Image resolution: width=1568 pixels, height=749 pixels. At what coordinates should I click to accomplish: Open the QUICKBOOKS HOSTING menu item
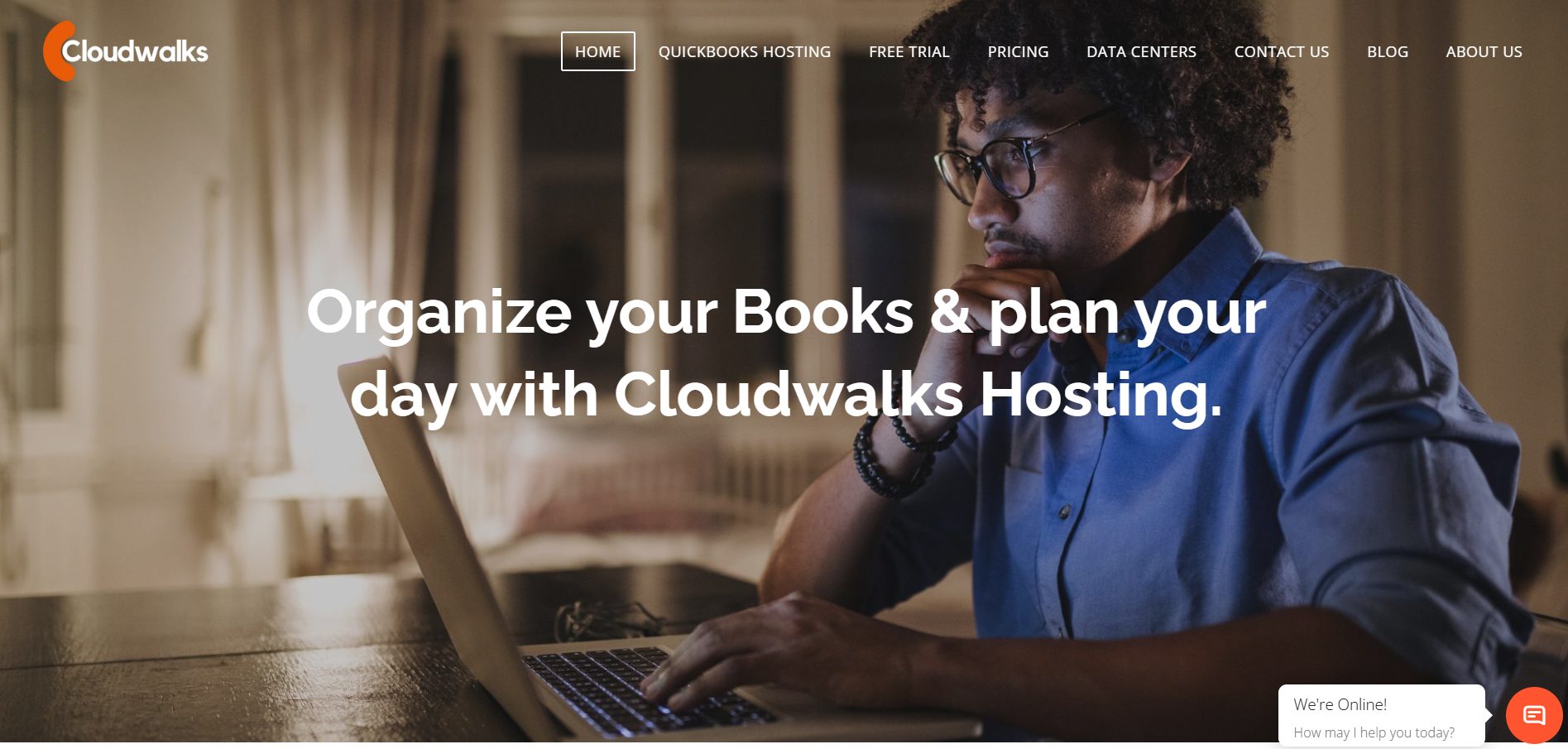pos(744,51)
